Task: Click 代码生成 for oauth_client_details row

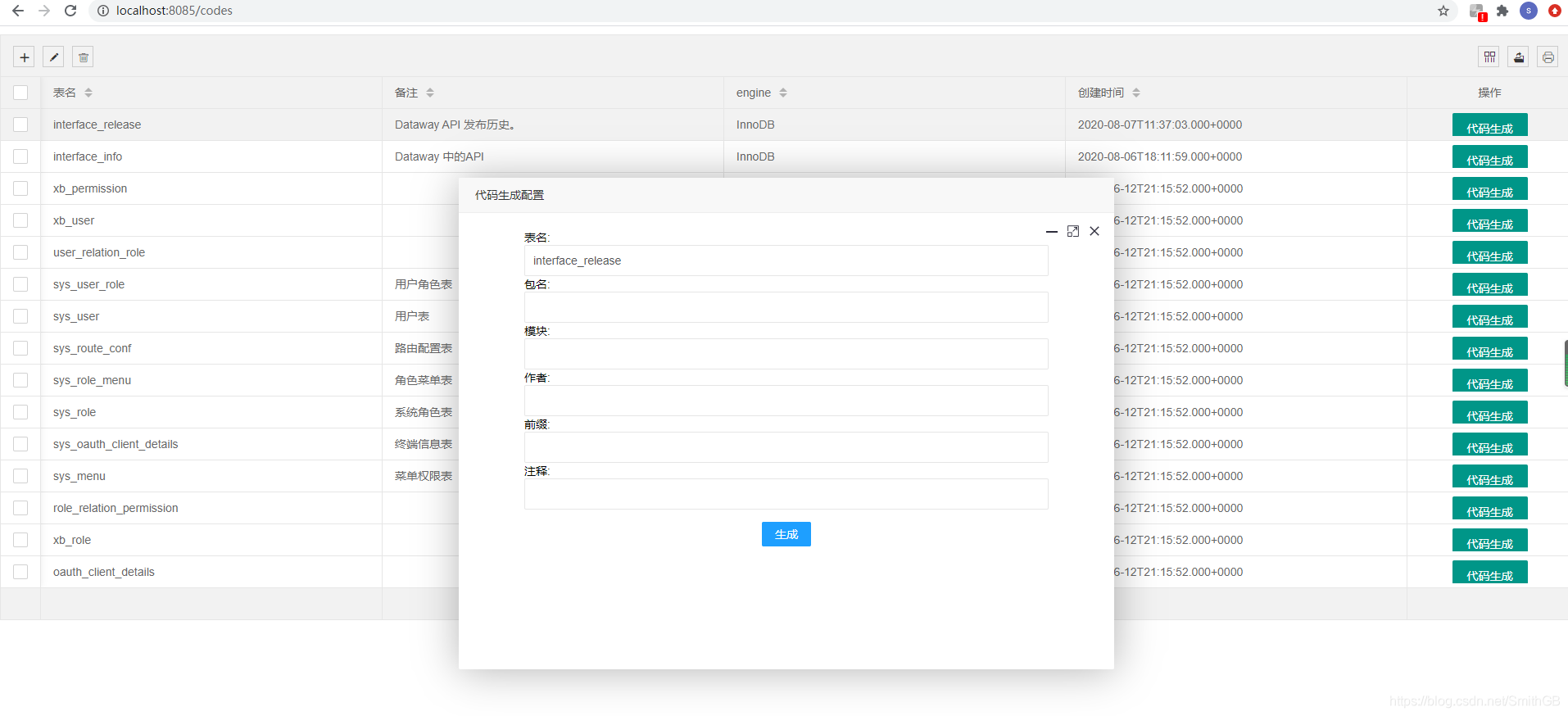Action: click(1489, 573)
